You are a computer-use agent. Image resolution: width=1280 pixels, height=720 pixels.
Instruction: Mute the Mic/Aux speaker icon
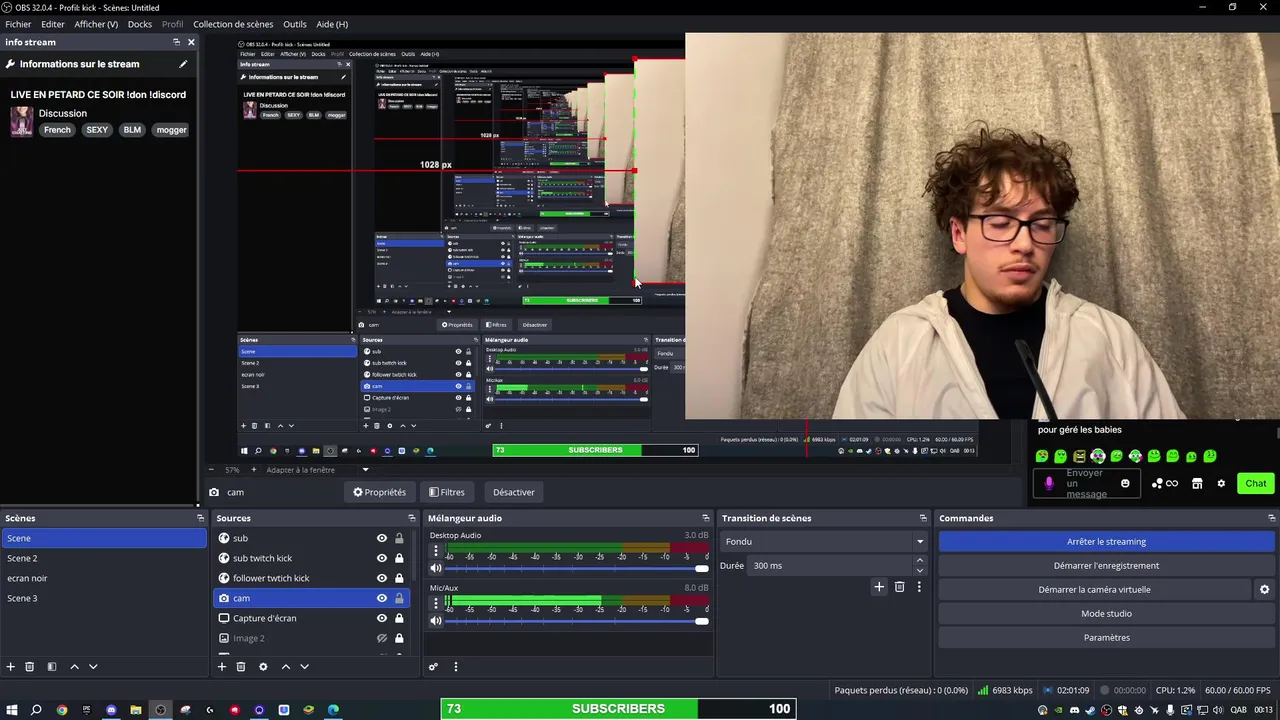435,621
